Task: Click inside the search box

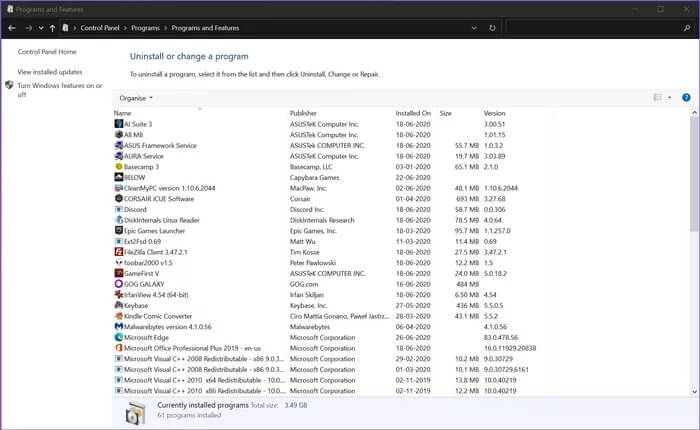Action: [594, 28]
